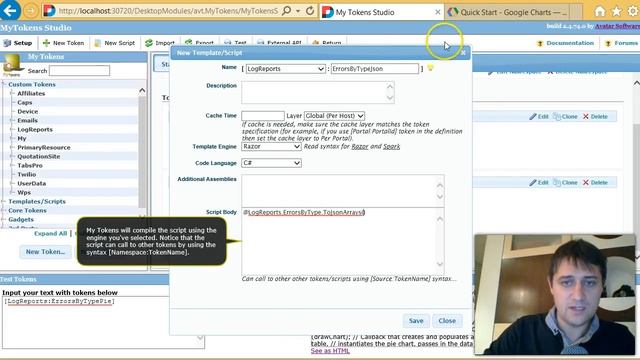The image size is (640, 360).
Task: Collapse the Custom Tokens tree node
Action: [4, 84]
